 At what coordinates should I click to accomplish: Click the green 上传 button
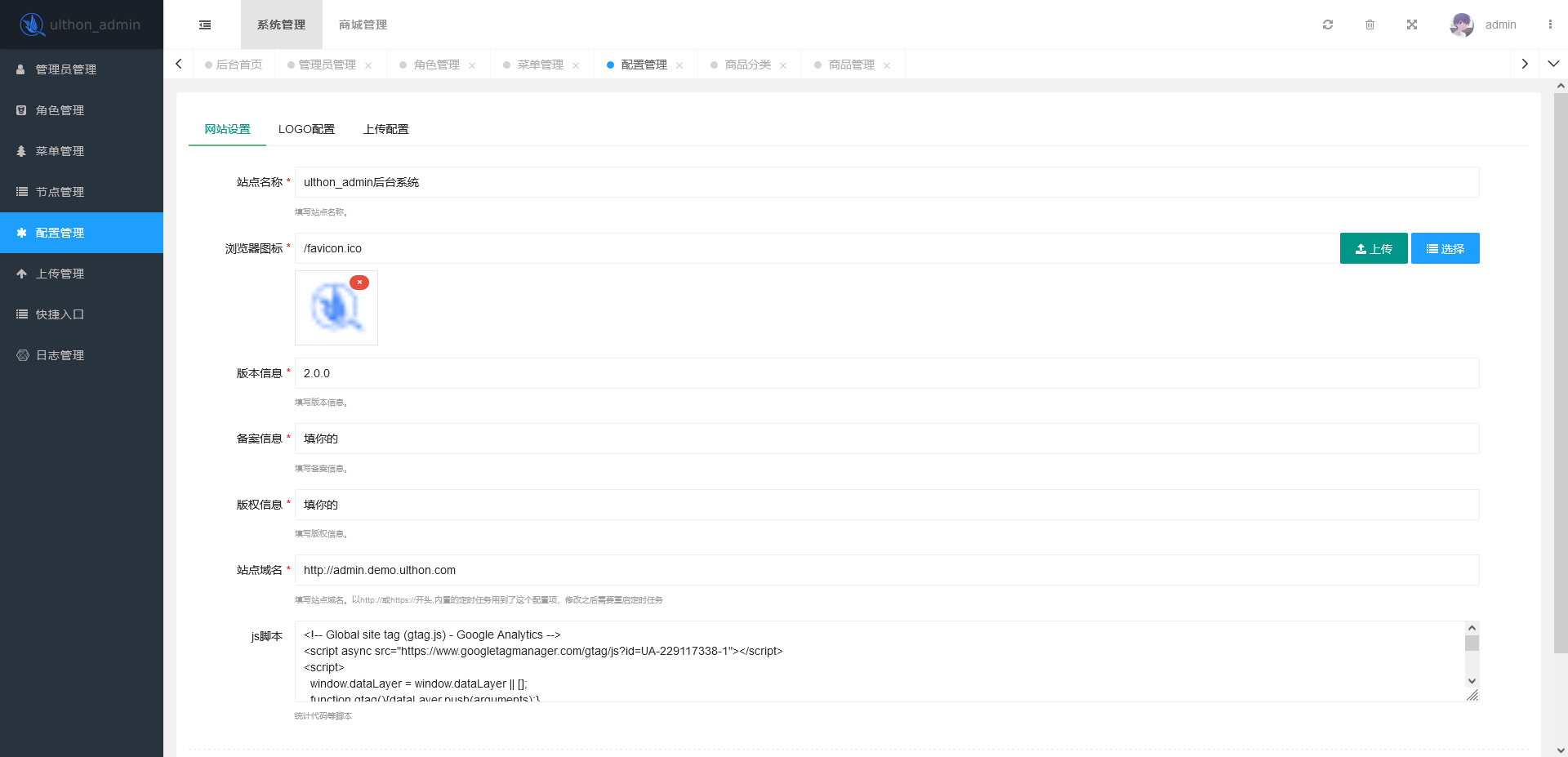[x=1374, y=248]
